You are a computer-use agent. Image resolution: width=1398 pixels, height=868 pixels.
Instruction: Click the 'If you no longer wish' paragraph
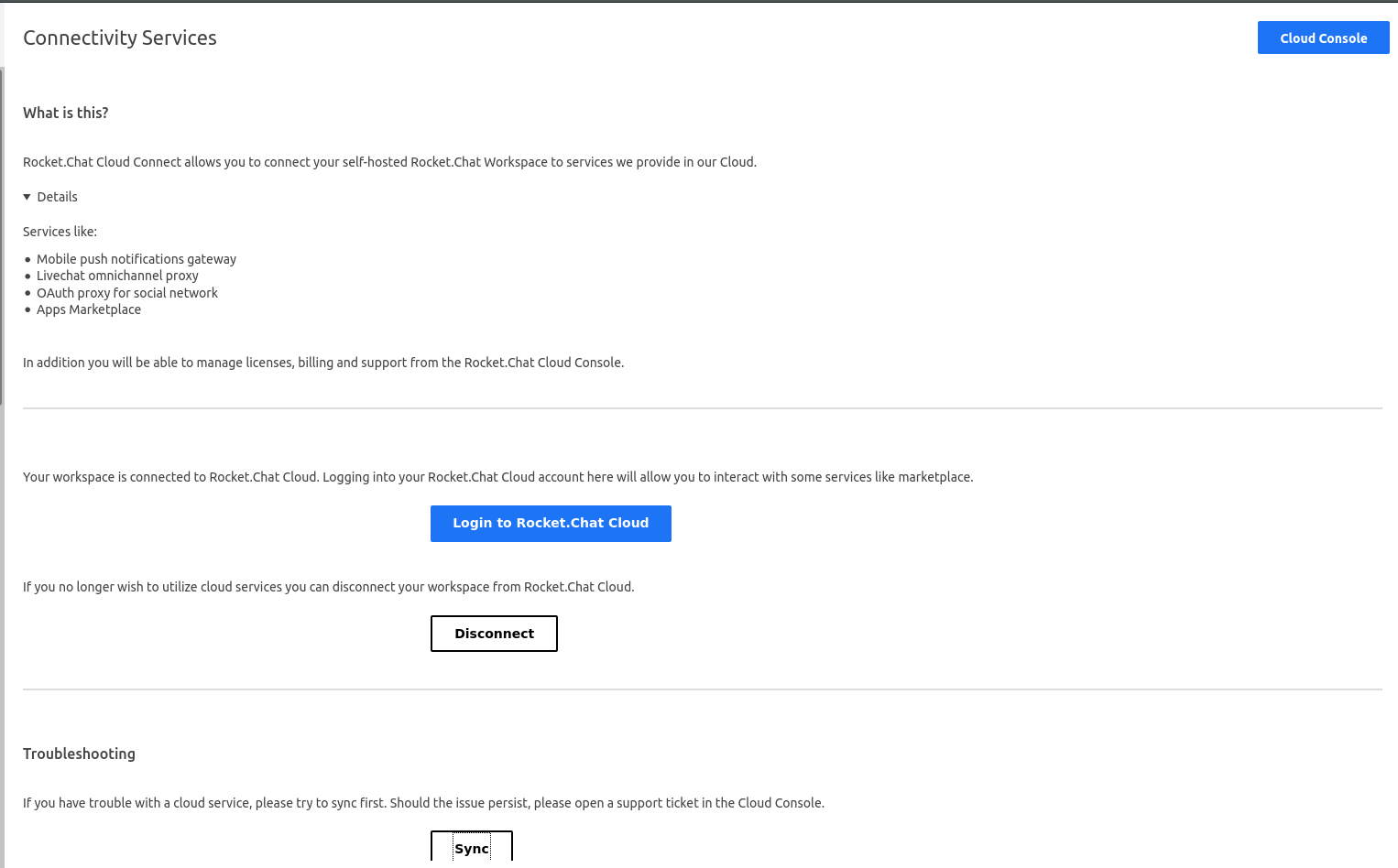329,587
